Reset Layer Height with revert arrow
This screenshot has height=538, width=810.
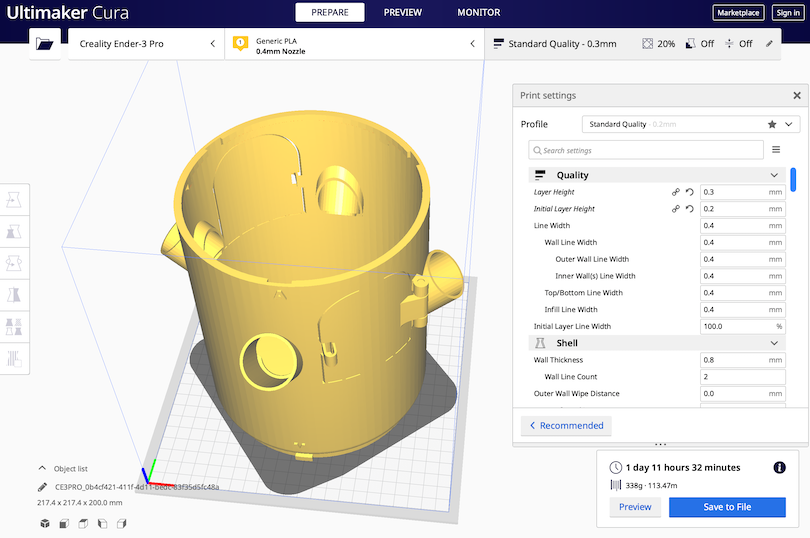(x=690, y=192)
